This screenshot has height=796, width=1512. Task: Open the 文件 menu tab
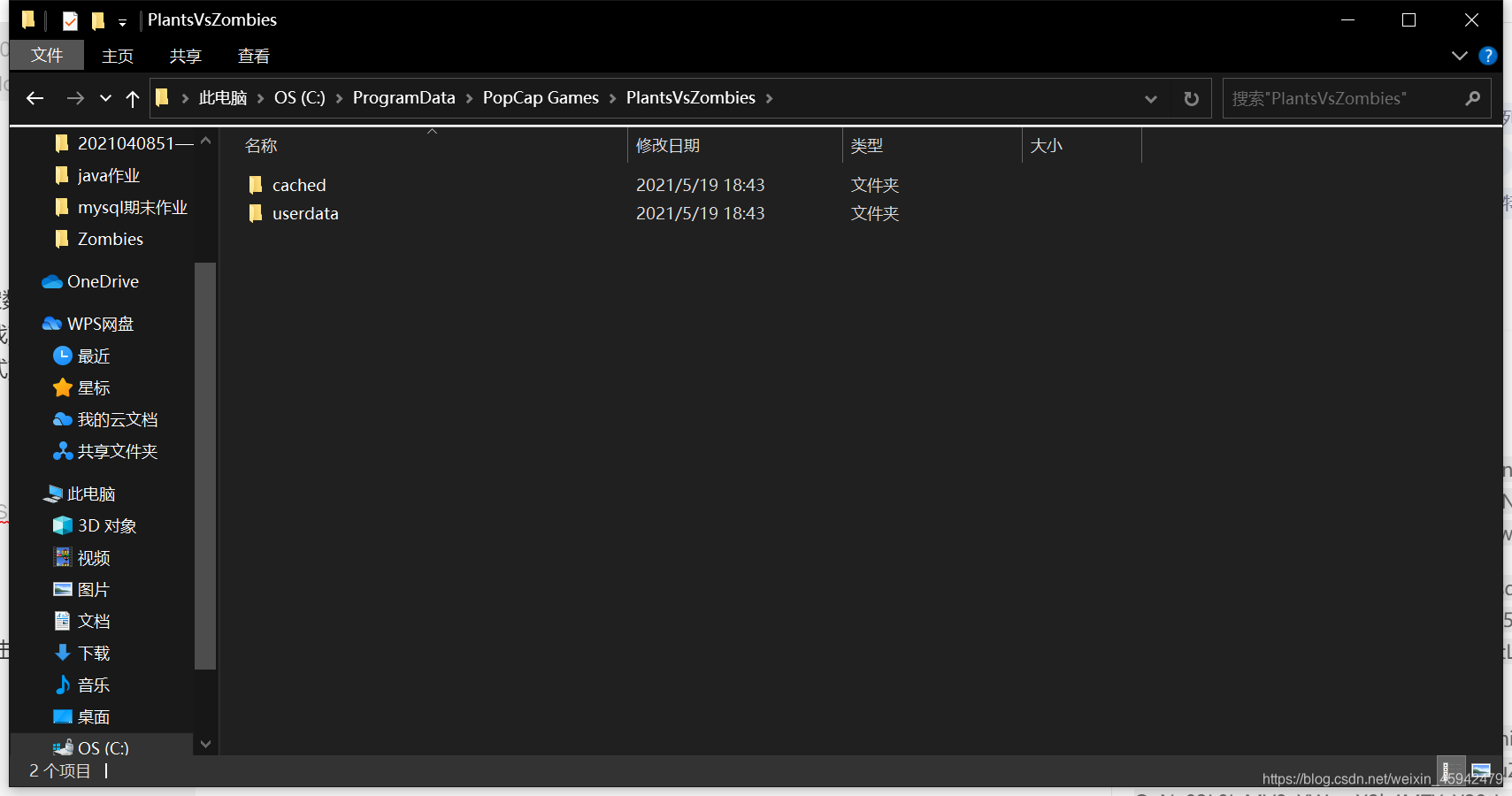pos(47,55)
